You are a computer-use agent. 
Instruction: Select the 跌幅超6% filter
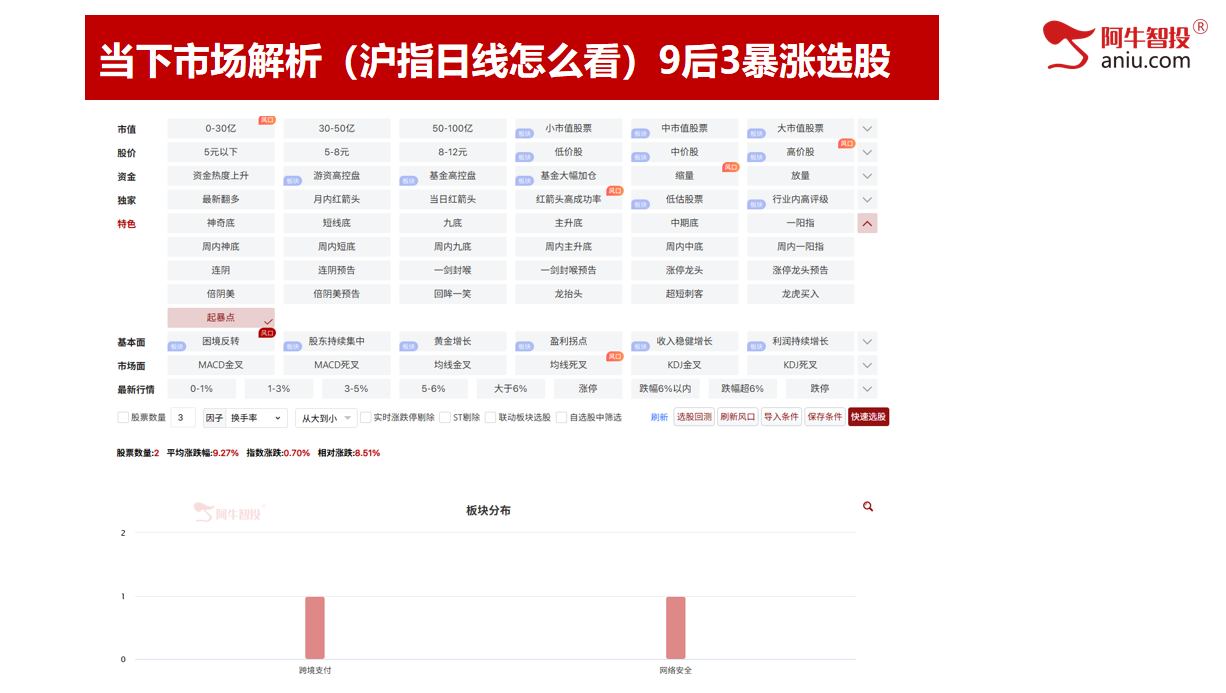point(743,389)
